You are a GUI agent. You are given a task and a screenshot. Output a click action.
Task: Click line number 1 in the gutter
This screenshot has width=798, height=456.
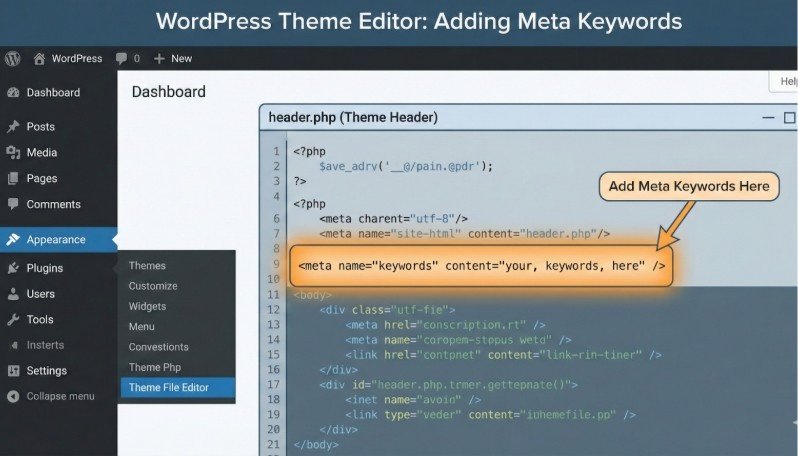pyautogui.click(x=276, y=151)
